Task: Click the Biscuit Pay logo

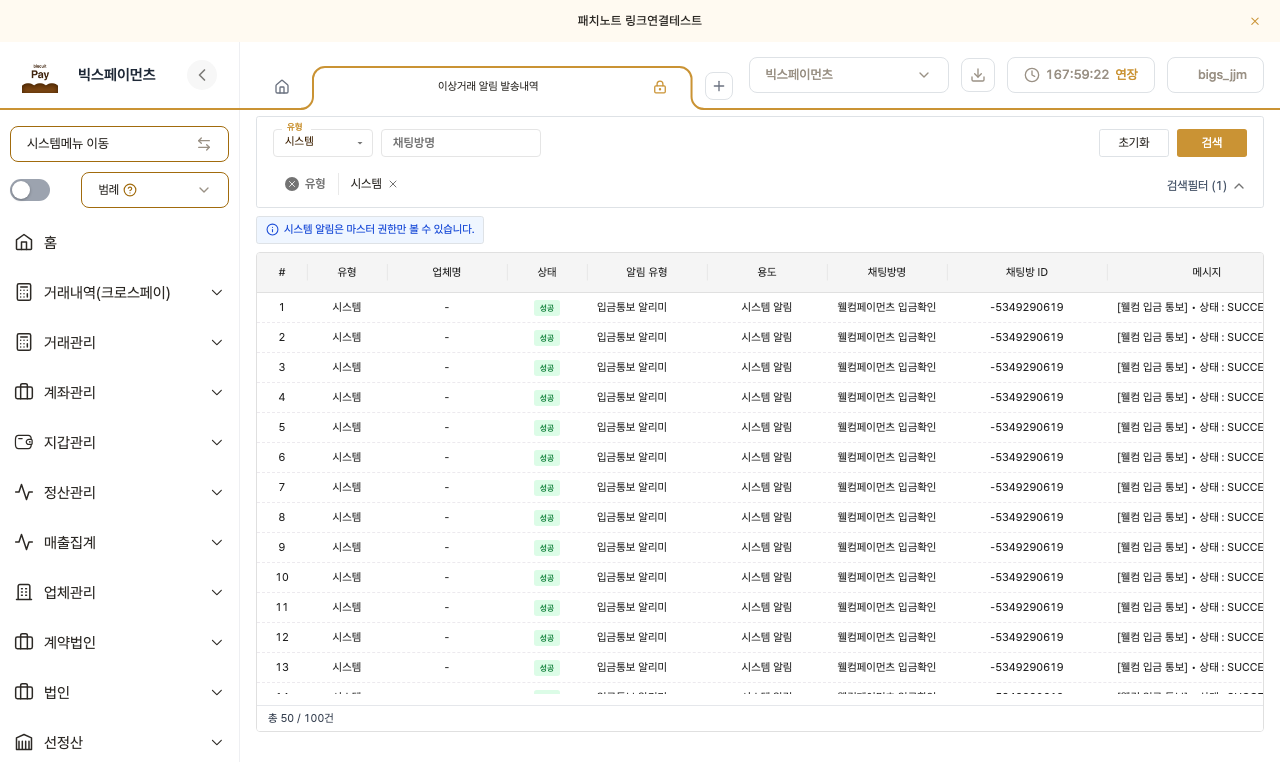Action: click(x=40, y=77)
